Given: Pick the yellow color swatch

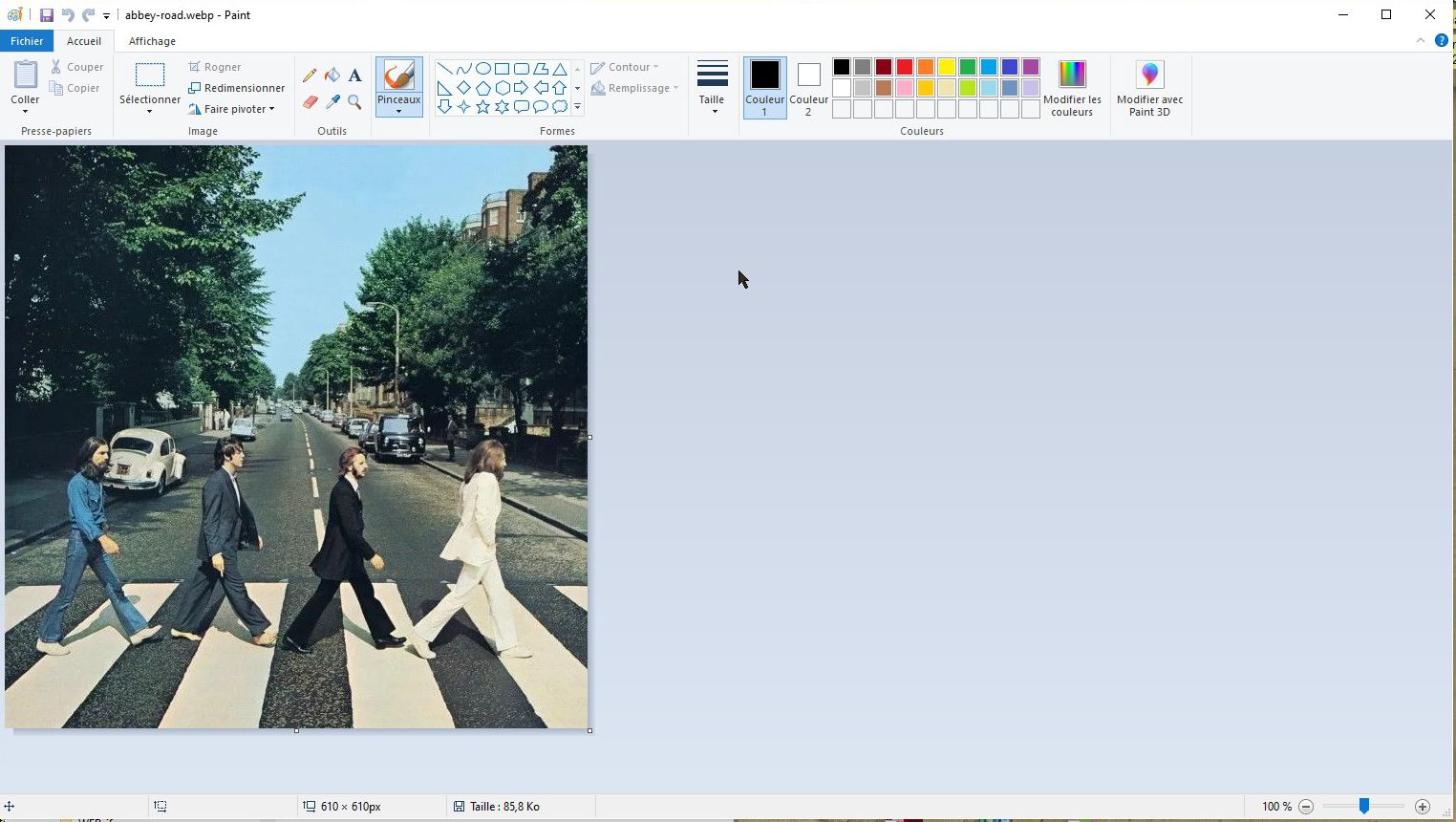Looking at the screenshot, I should [x=947, y=67].
